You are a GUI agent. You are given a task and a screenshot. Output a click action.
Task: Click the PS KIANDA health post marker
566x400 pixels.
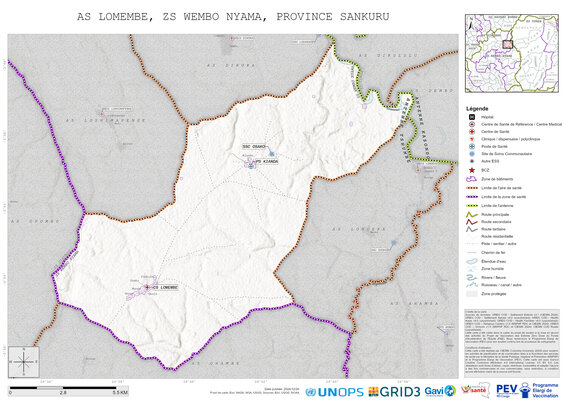point(251,166)
